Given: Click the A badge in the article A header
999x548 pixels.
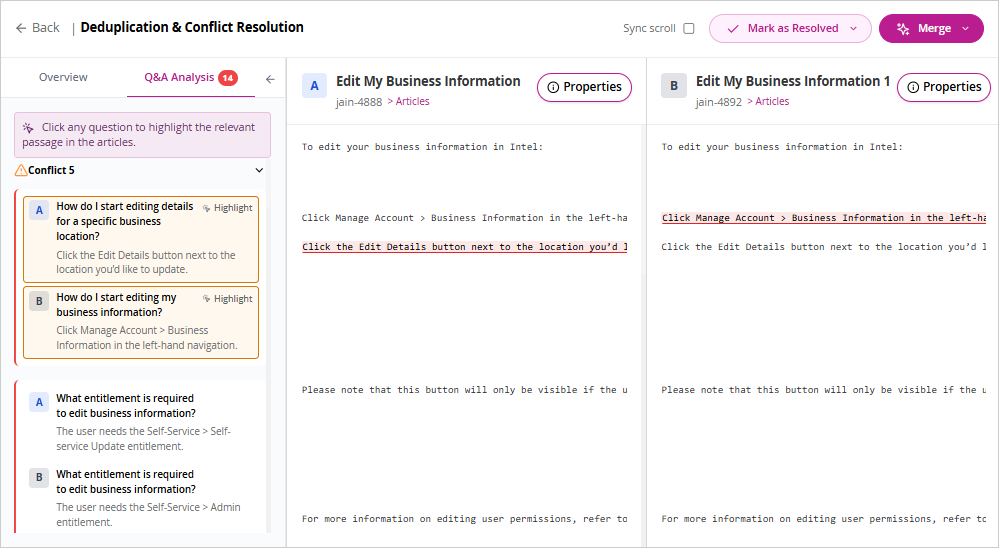Looking at the screenshot, I should tap(314, 85).
